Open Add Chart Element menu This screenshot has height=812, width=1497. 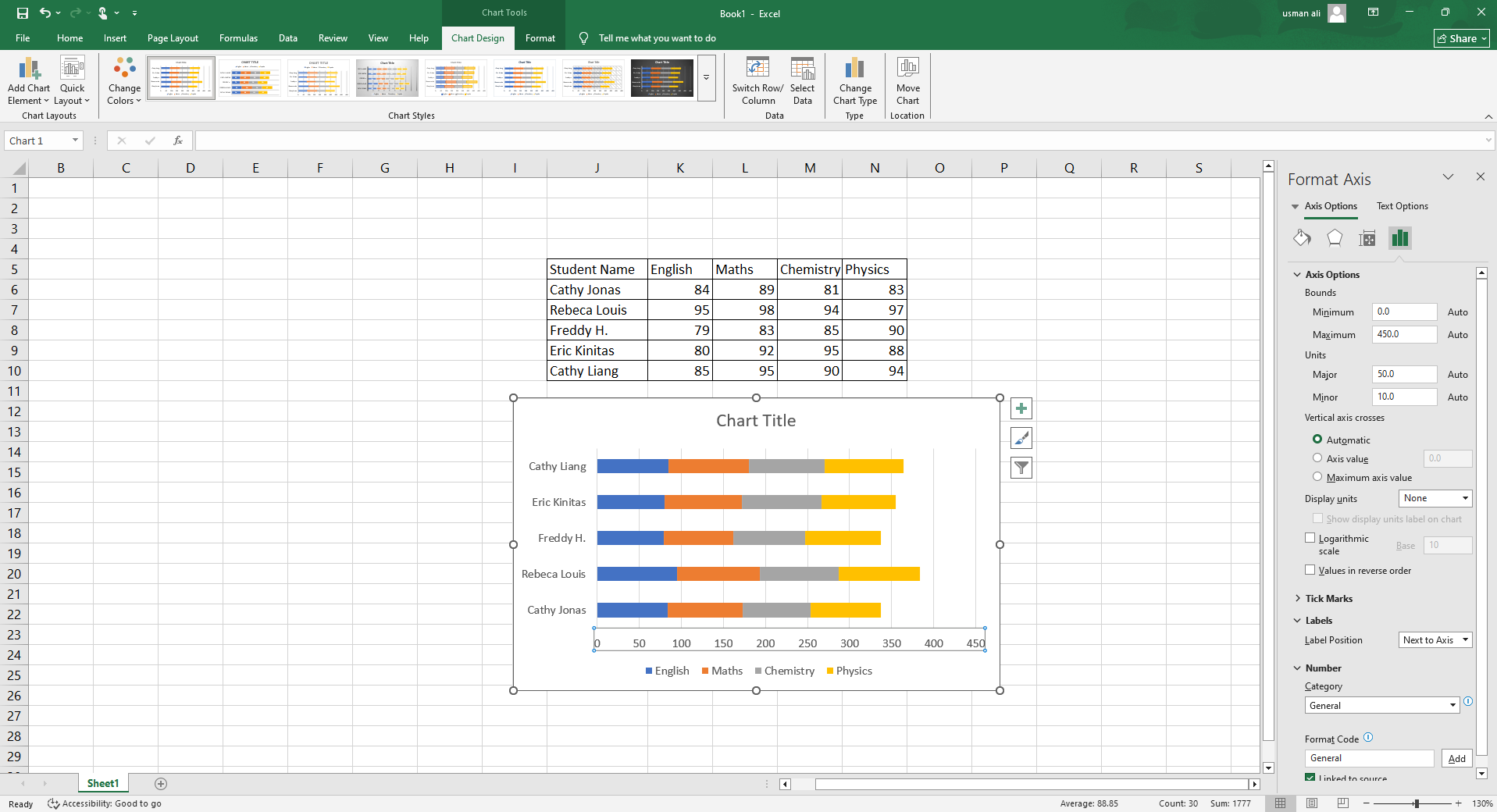click(x=28, y=81)
